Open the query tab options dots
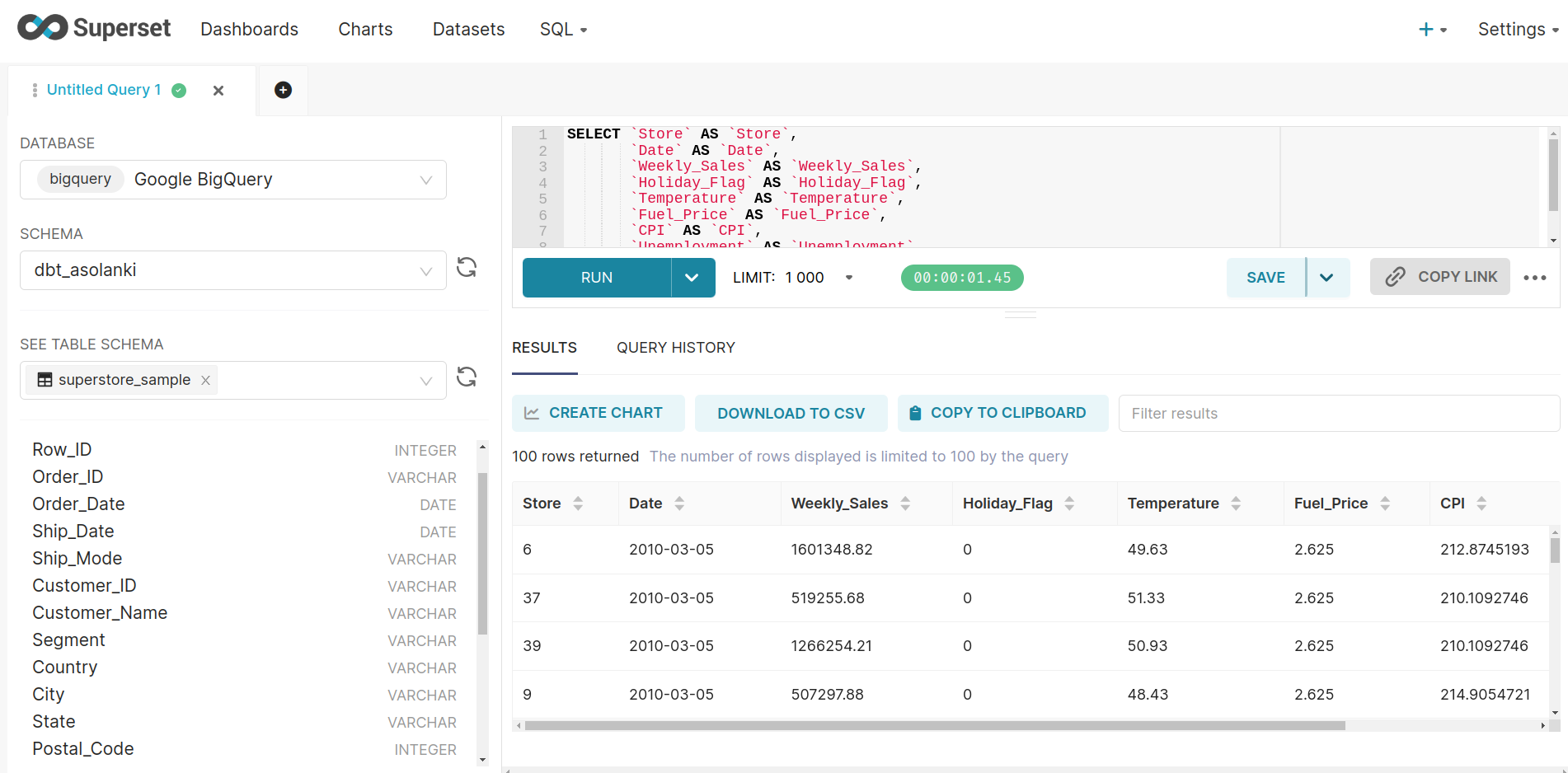This screenshot has width=1568, height=773. (35, 90)
